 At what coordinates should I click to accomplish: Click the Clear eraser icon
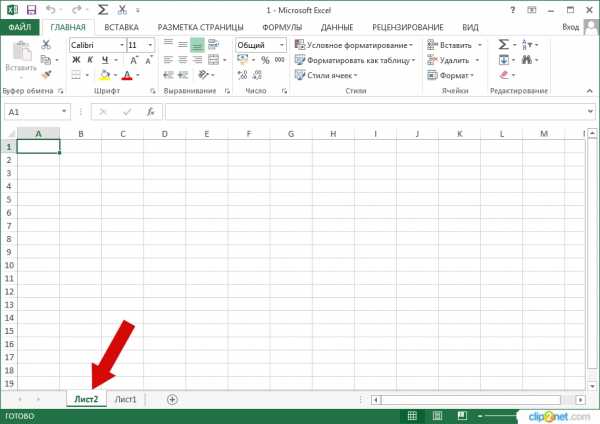[x=504, y=75]
